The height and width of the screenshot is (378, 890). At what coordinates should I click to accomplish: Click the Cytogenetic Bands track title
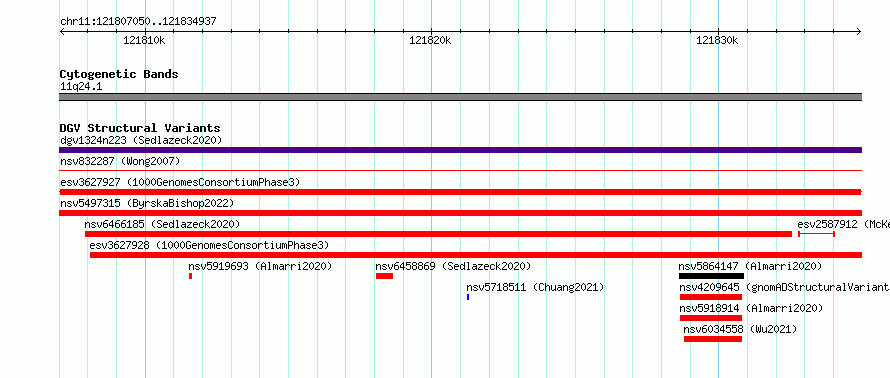coord(119,74)
